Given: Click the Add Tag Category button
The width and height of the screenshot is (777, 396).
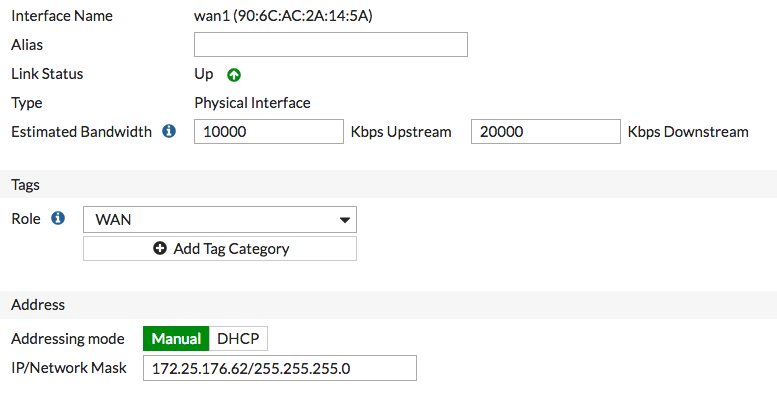Looking at the screenshot, I should click(x=220, y=248).
